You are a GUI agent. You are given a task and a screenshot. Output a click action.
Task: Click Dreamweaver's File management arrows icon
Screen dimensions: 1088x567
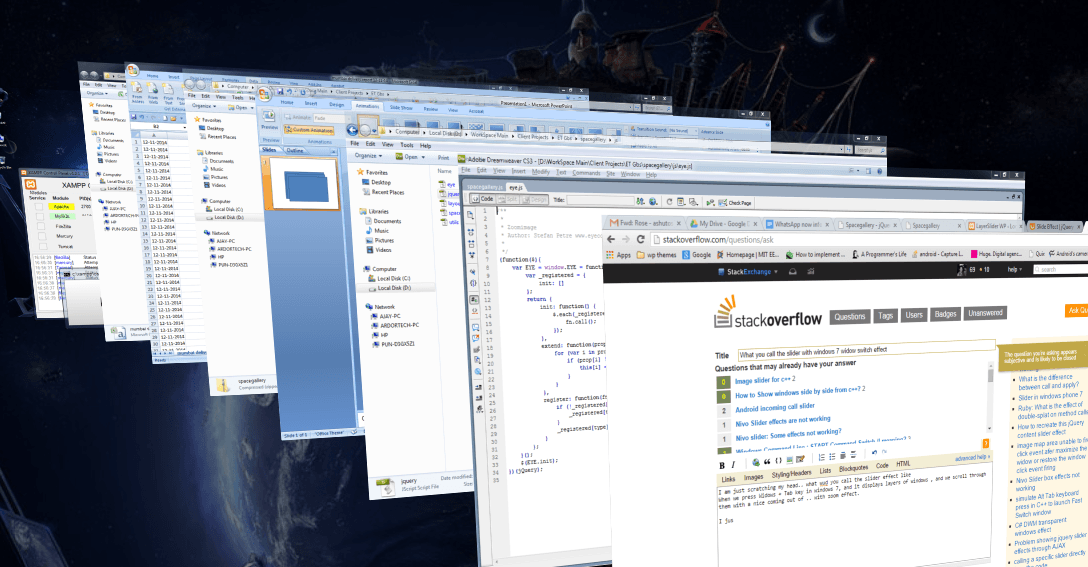click(640, 201)
